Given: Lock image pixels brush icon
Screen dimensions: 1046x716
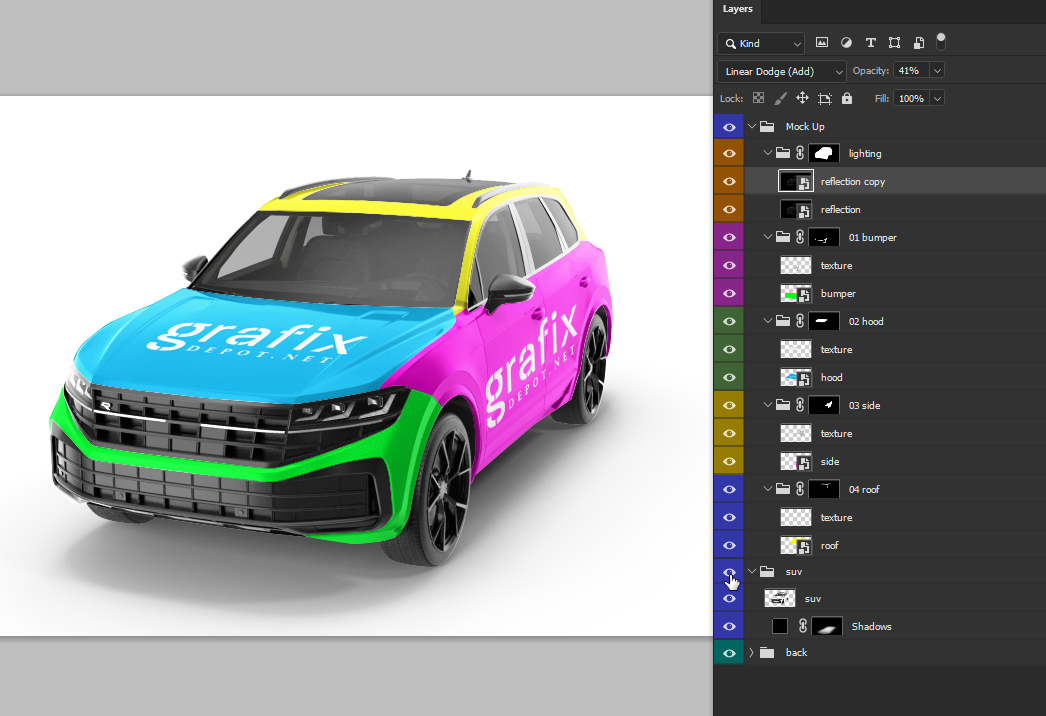Looking at the screenshot, I should coord(780,99).
